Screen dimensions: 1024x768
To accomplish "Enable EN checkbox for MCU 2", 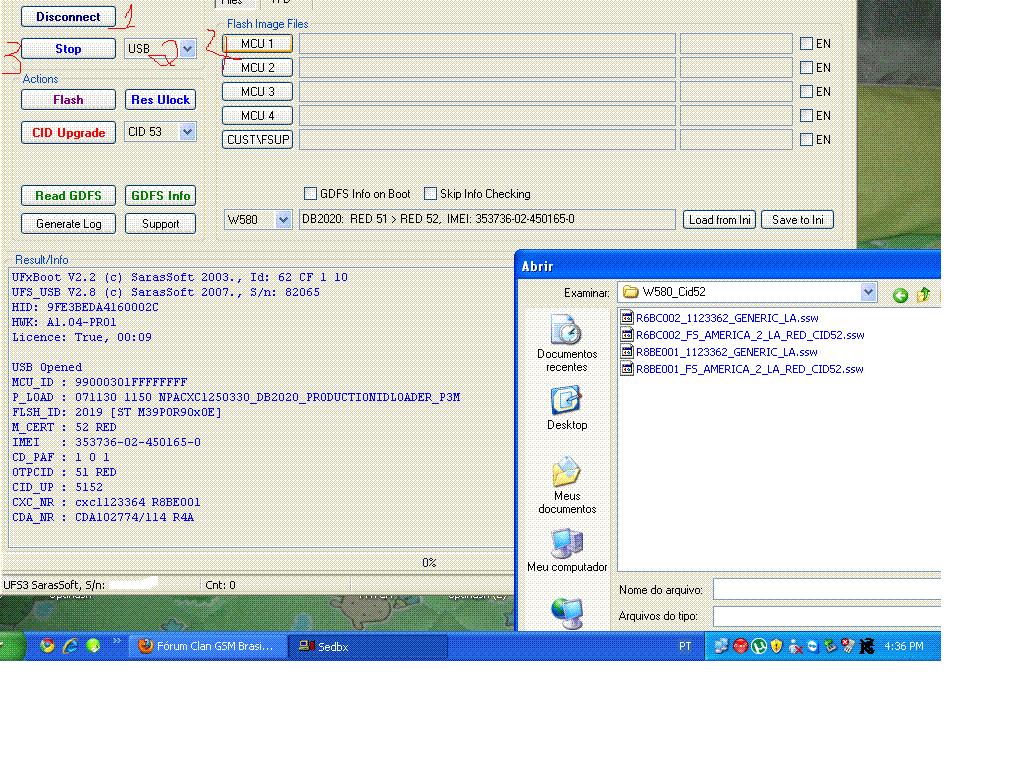I will pos(807,68).
